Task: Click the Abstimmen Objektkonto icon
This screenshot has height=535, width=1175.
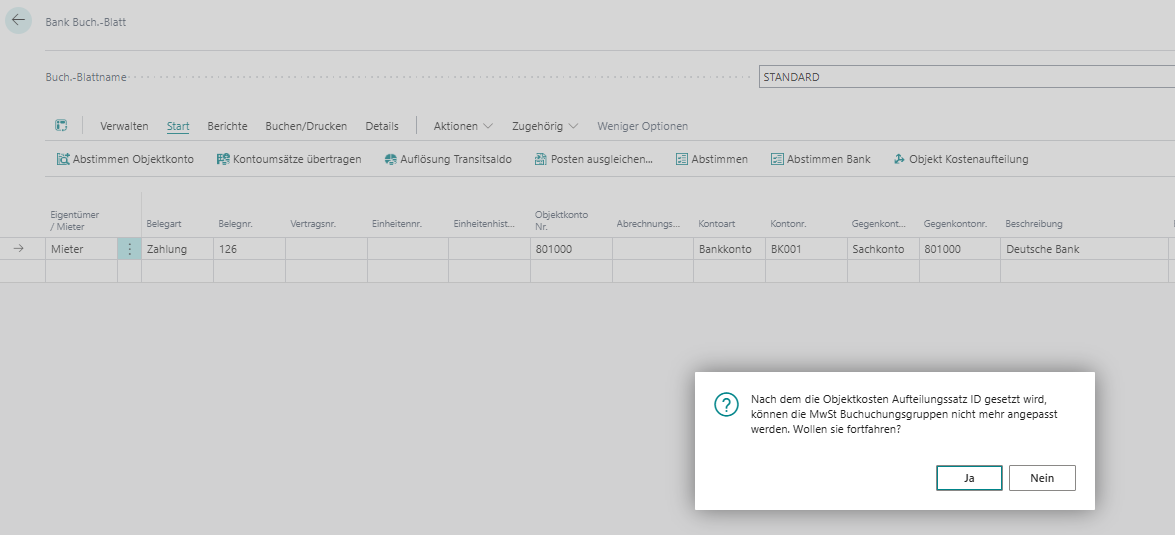Action: click(63, 159)
